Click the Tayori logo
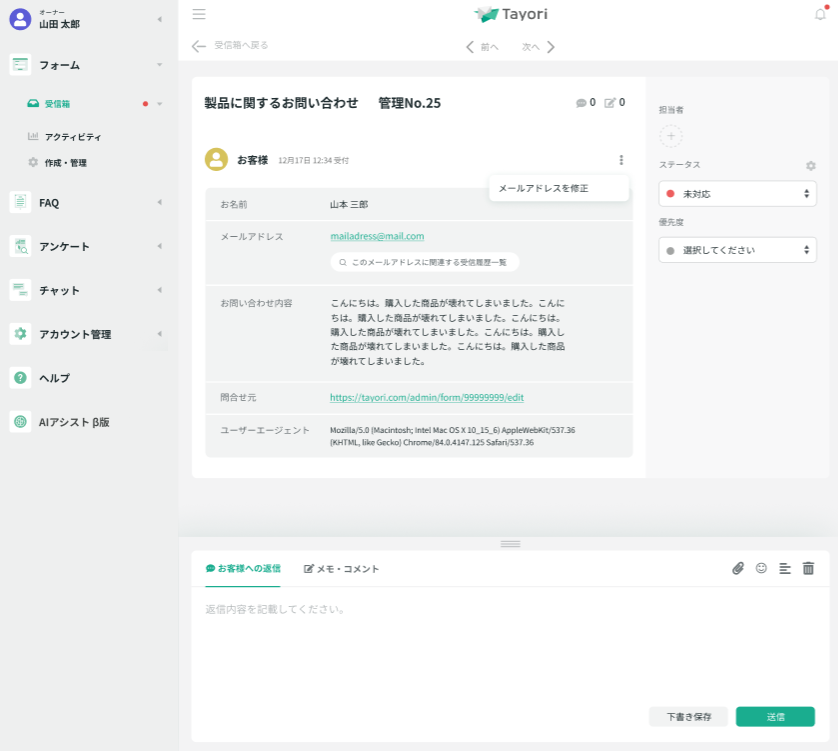Image resolution: width=838 pixels, height=751 pixels. tap(511, 14)
